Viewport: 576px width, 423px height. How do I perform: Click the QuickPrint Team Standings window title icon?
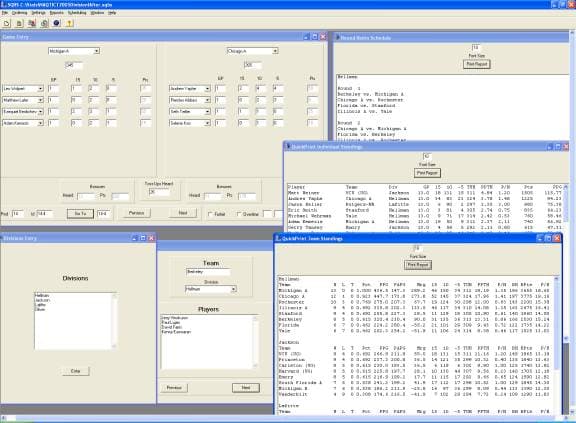(278, 238)
